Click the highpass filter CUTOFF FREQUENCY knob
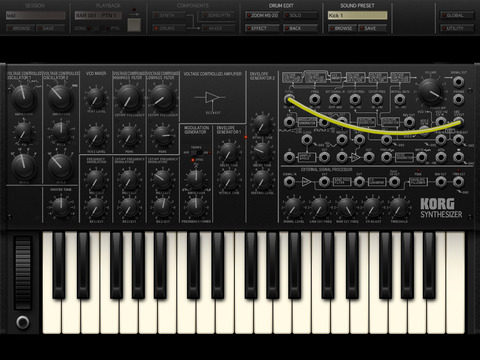Viewport: 480px width, 360px height. tap(129, 98)
